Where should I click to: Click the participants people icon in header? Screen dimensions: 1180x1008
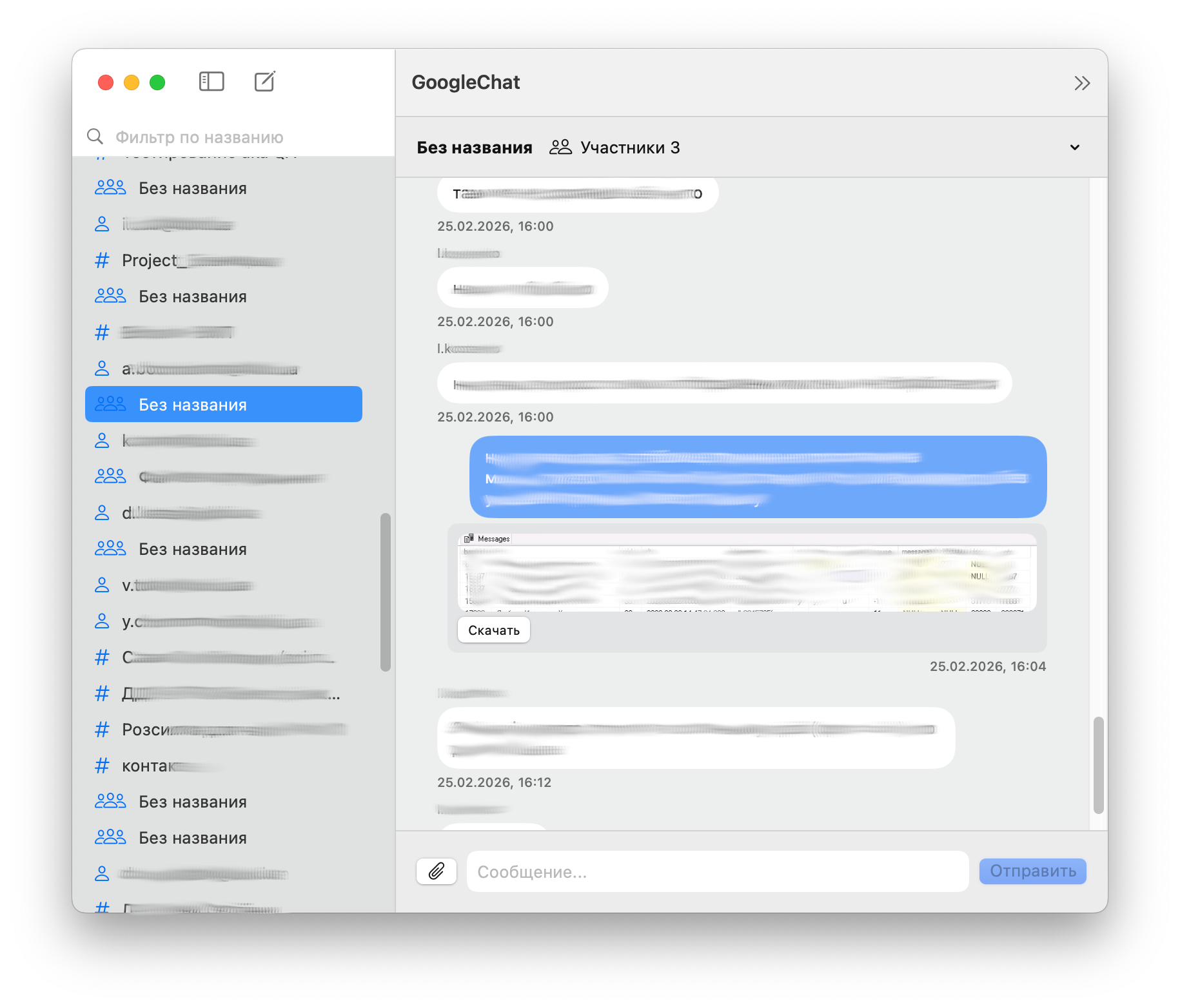[x=560, y=148]
